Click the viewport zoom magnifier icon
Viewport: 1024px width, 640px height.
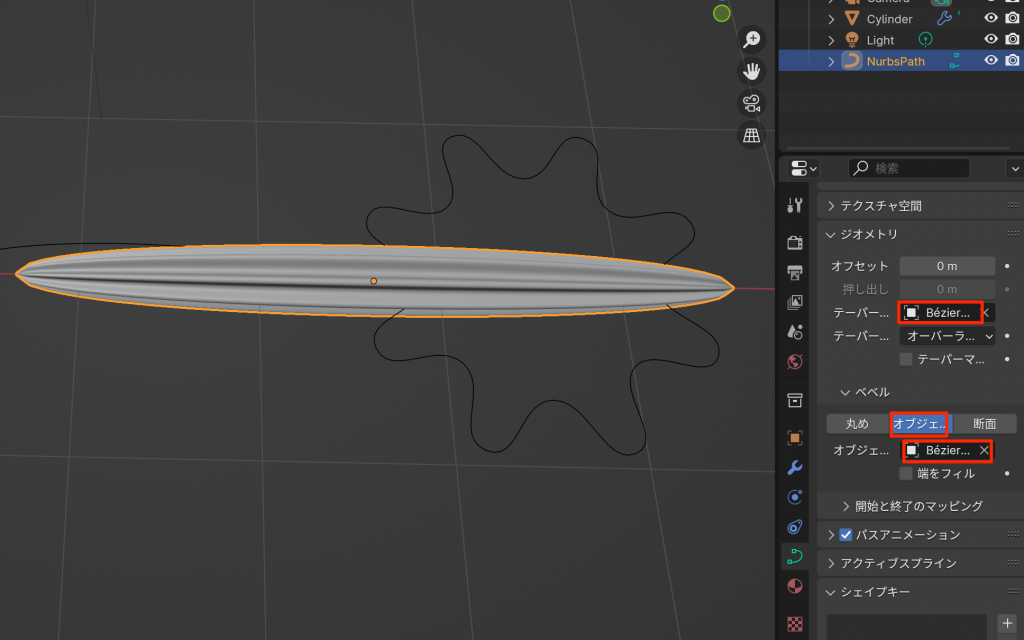(x=751, y=40)
